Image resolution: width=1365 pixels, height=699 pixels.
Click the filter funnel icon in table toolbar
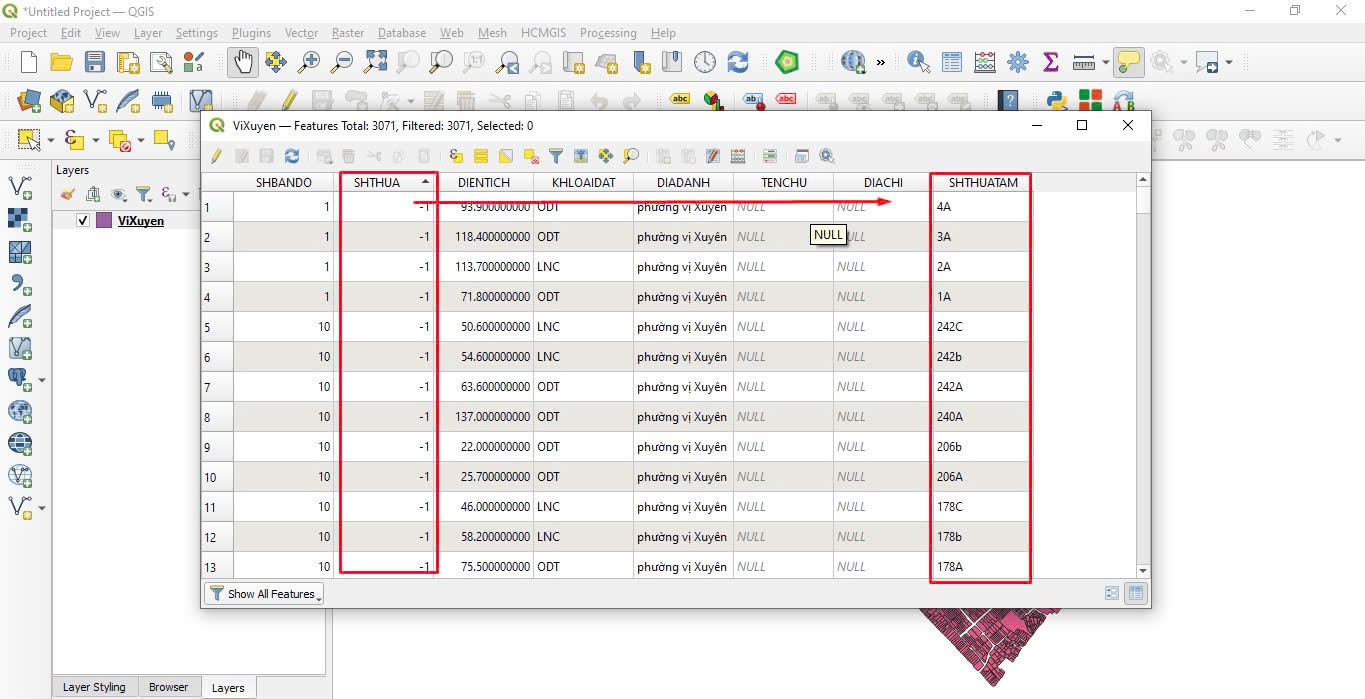tap(556, 156)
